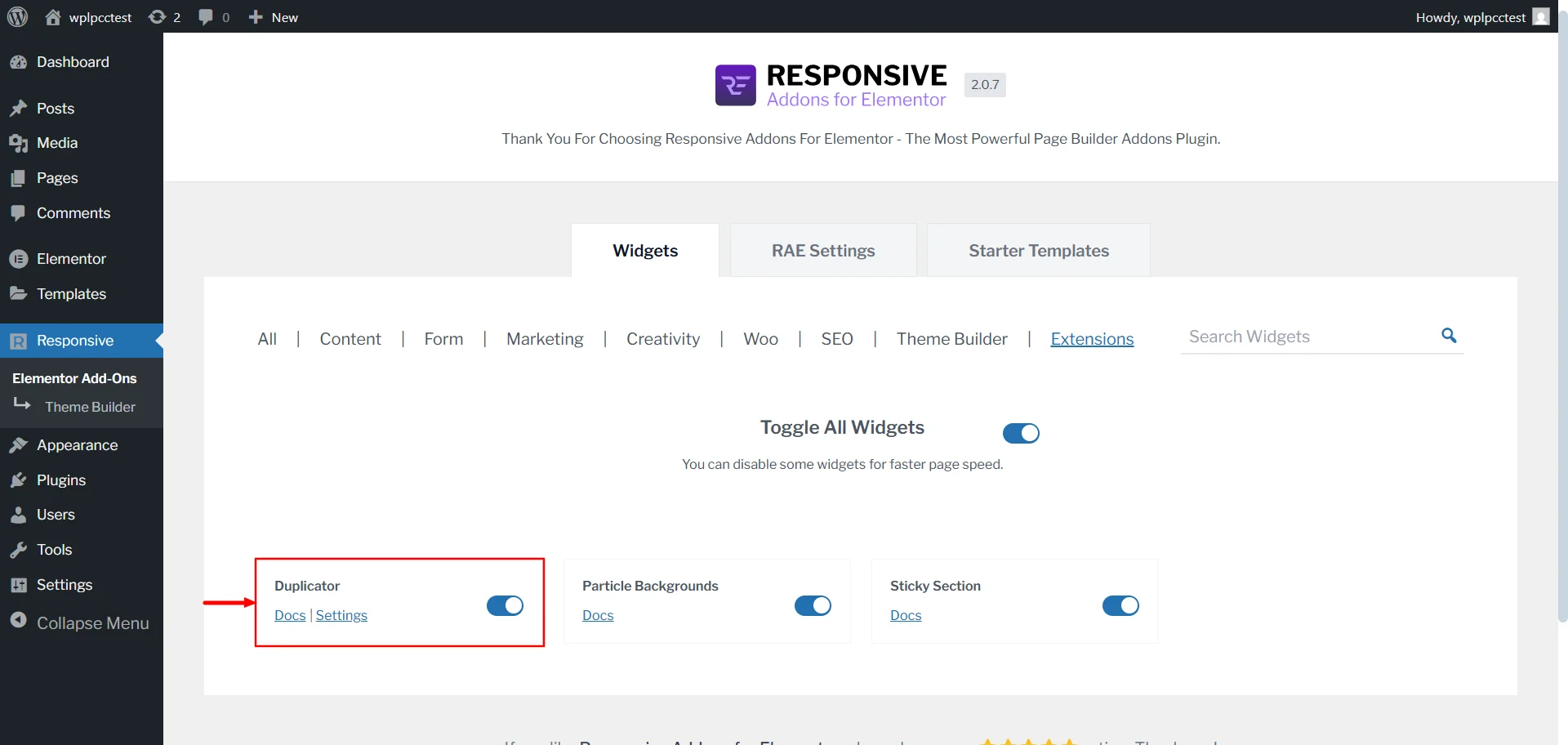Click the Plugins plug icon

19,480
